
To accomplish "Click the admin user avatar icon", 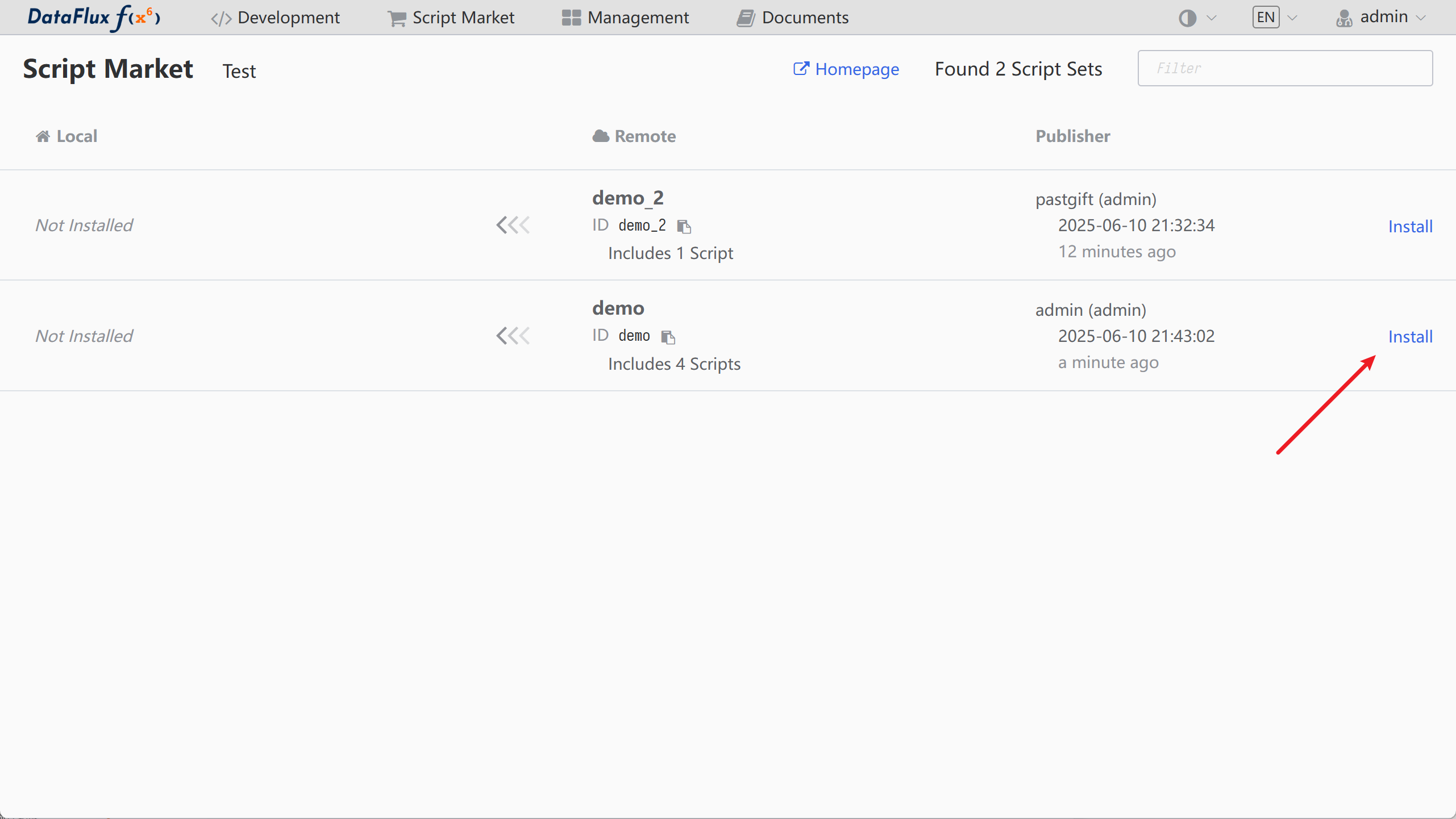I will (x=1344, y=18).
